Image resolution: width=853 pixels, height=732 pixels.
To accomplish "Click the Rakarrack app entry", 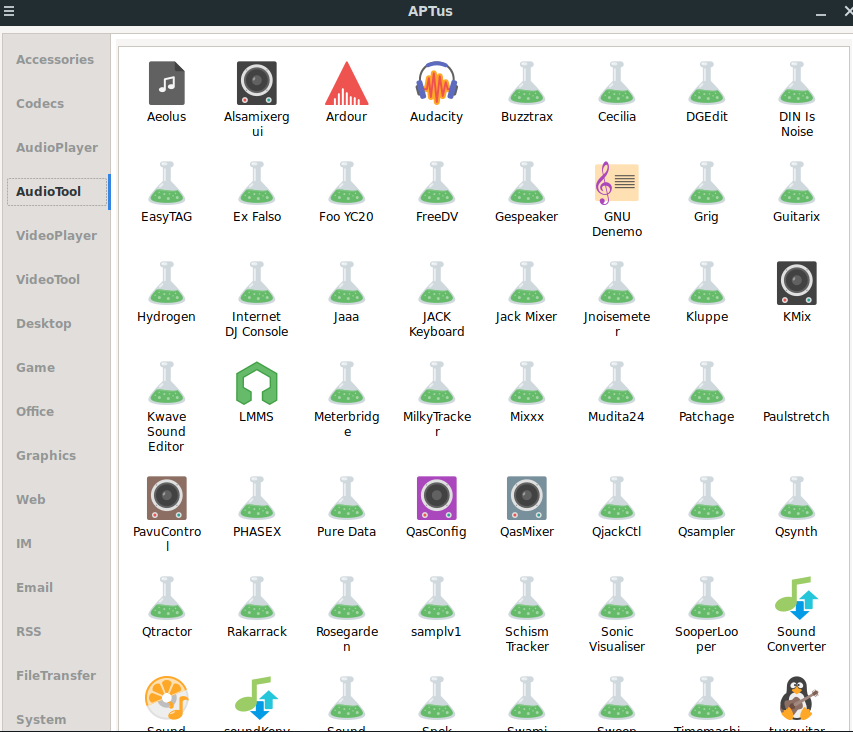I will tap(257, 607).
